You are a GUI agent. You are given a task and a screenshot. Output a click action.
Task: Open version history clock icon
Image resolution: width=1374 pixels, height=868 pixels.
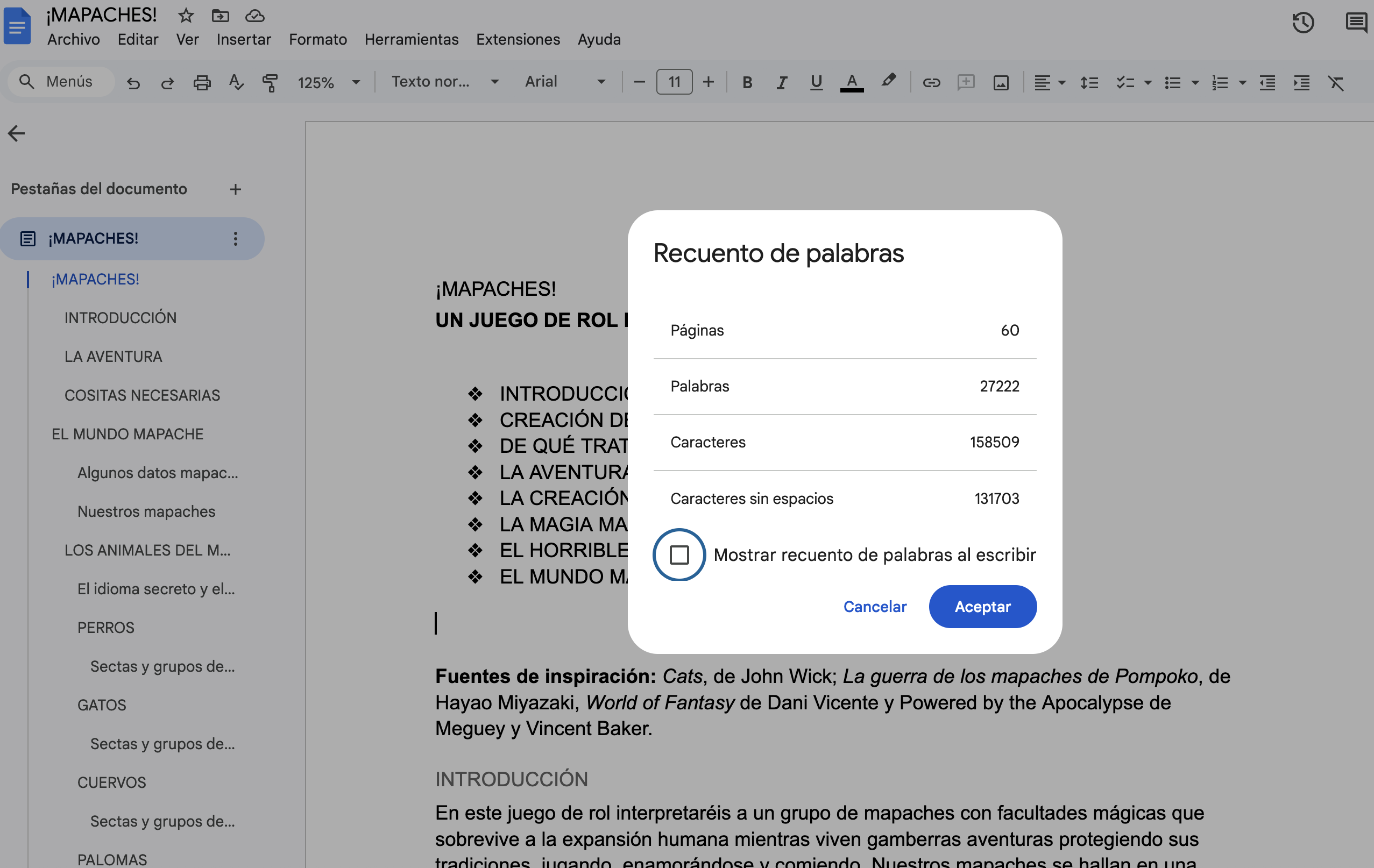point(1303,23)
